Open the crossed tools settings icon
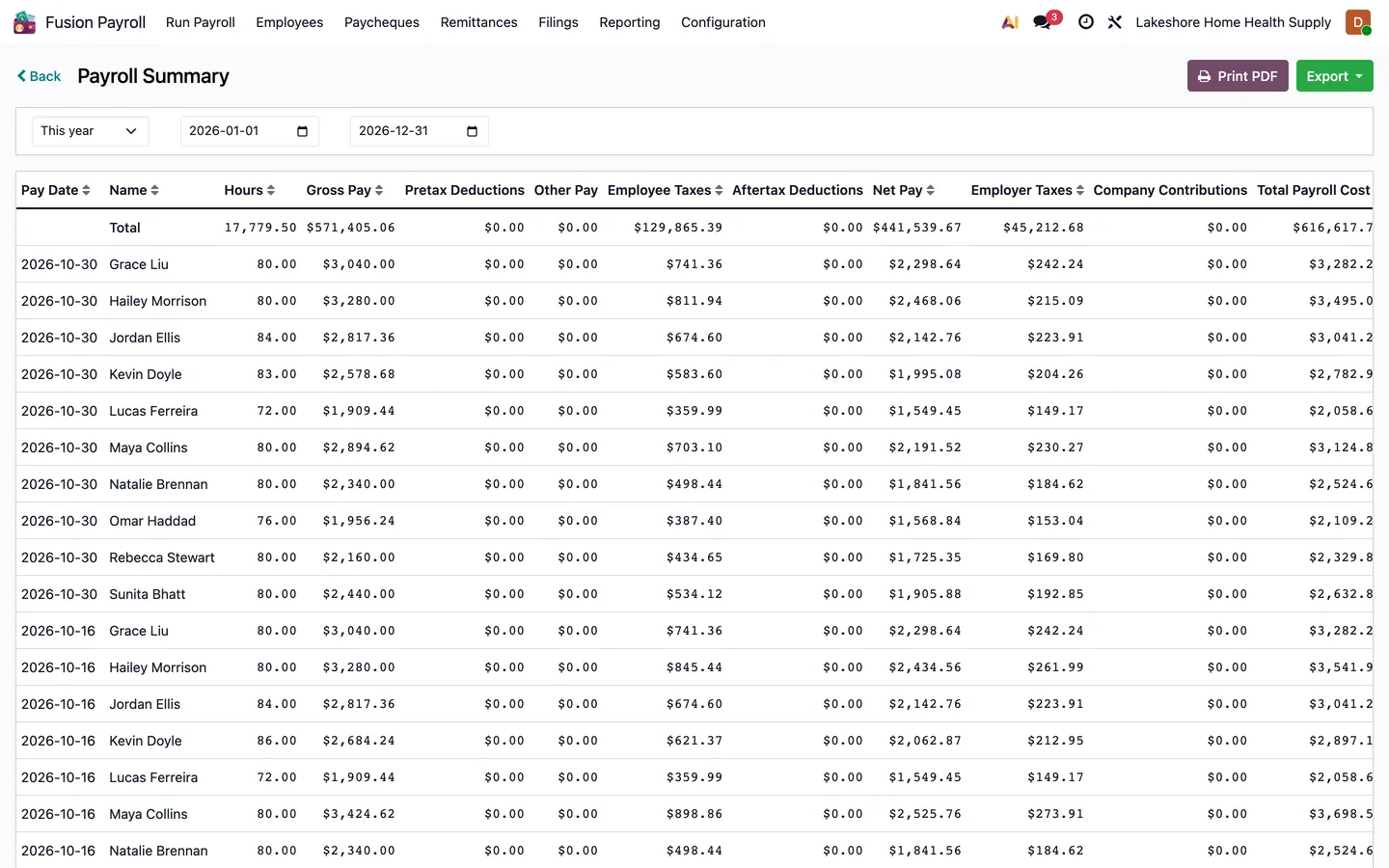The image size is (1389, 868). 1115,22
